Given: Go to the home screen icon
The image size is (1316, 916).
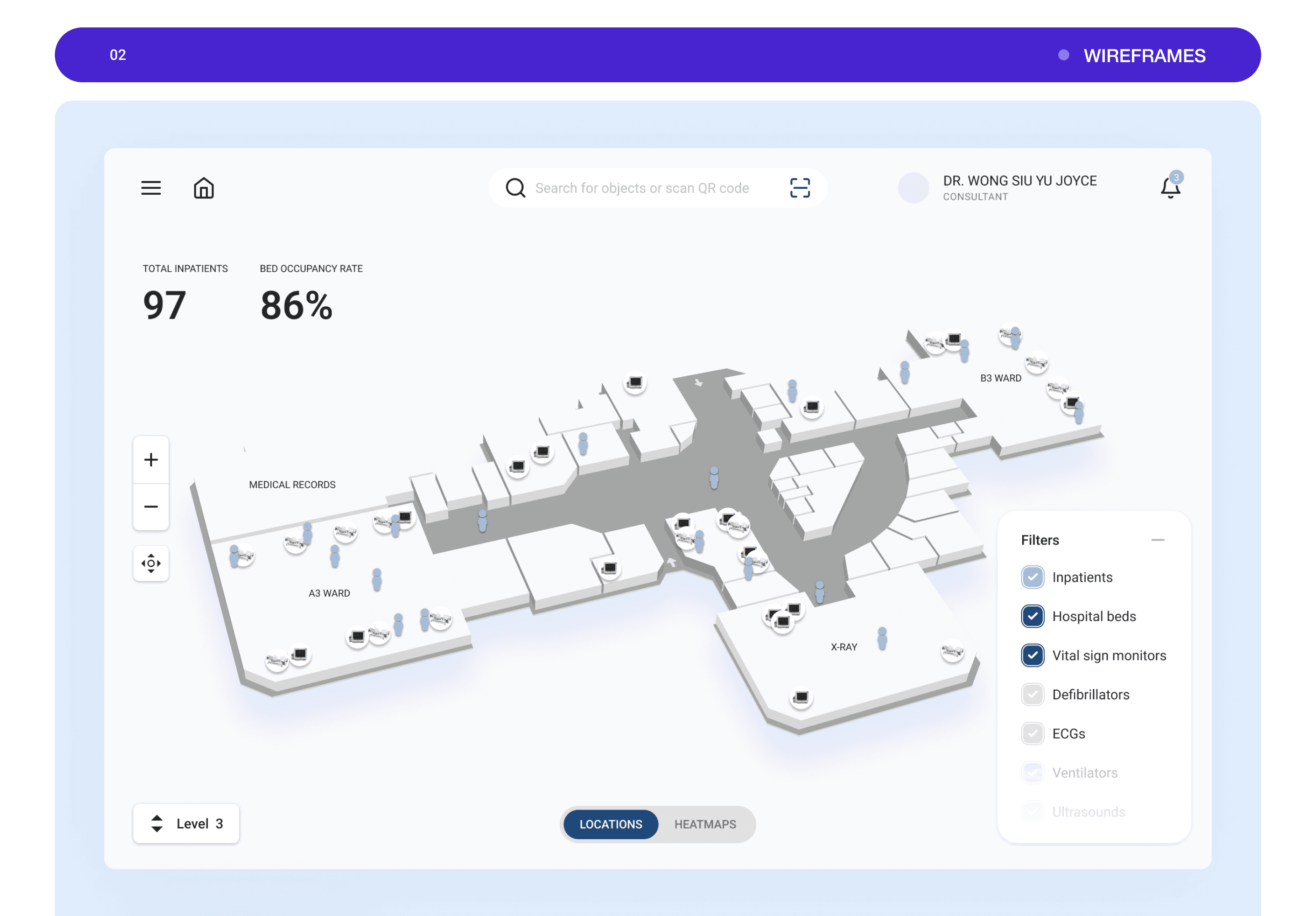Looking at the screenshot, I should [x=203, y=188].
